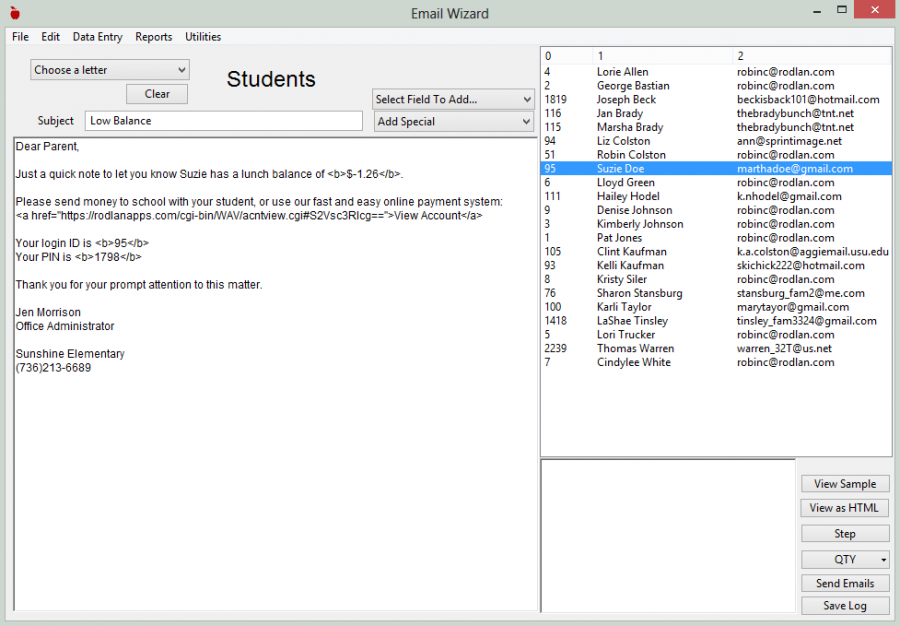Select the Marsha Brady row
The image size is (900, 626).
tap(716, 127)
